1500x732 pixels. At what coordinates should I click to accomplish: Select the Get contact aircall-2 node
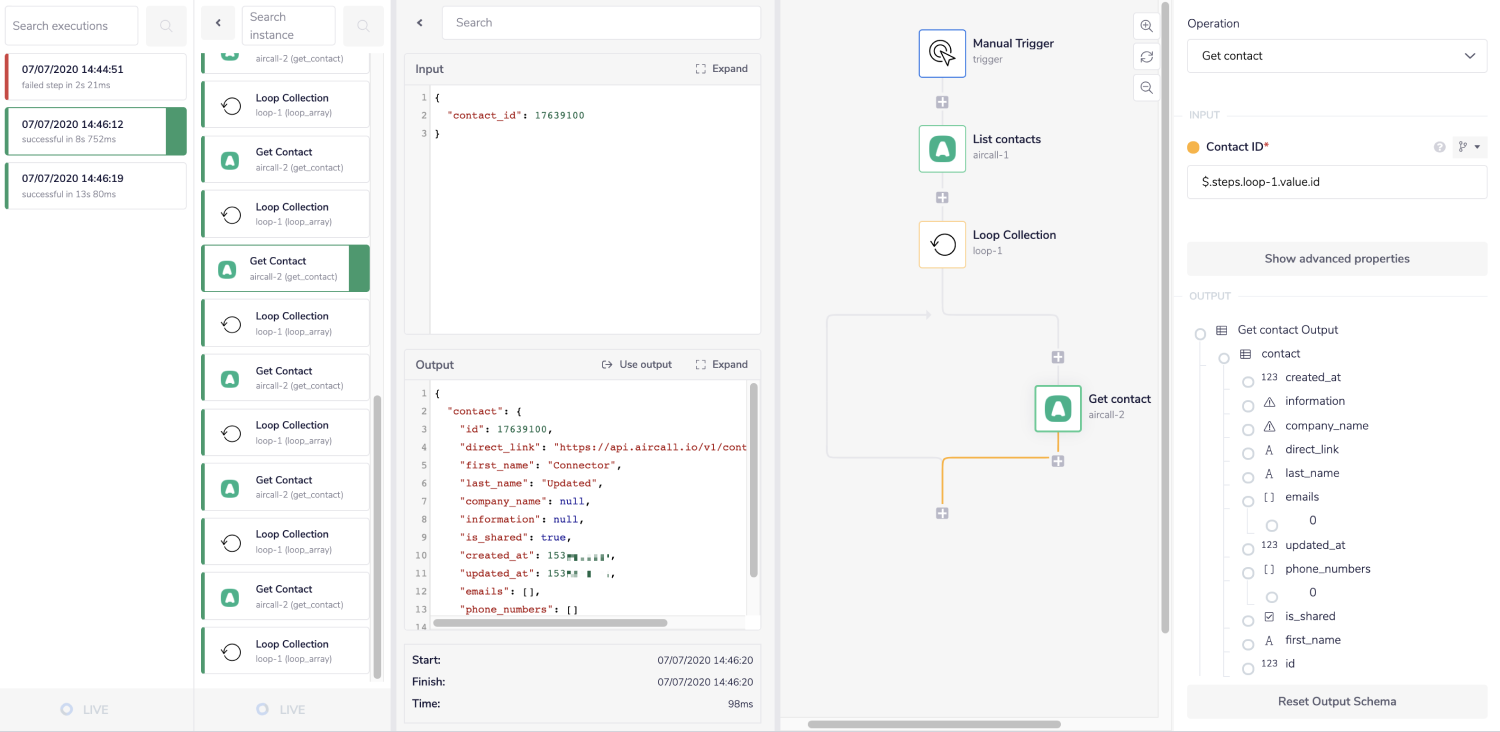pyautogui.click(x=1057, y=409)
